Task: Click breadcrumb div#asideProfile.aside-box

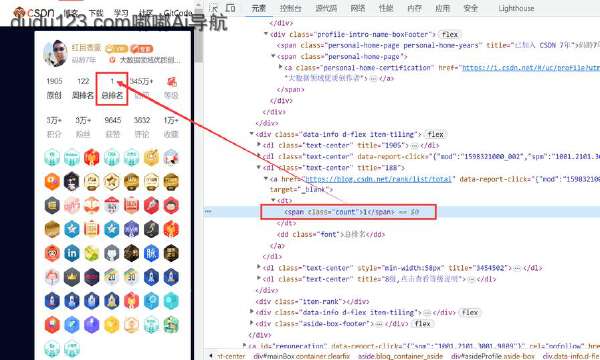Action: click(493, 356)
